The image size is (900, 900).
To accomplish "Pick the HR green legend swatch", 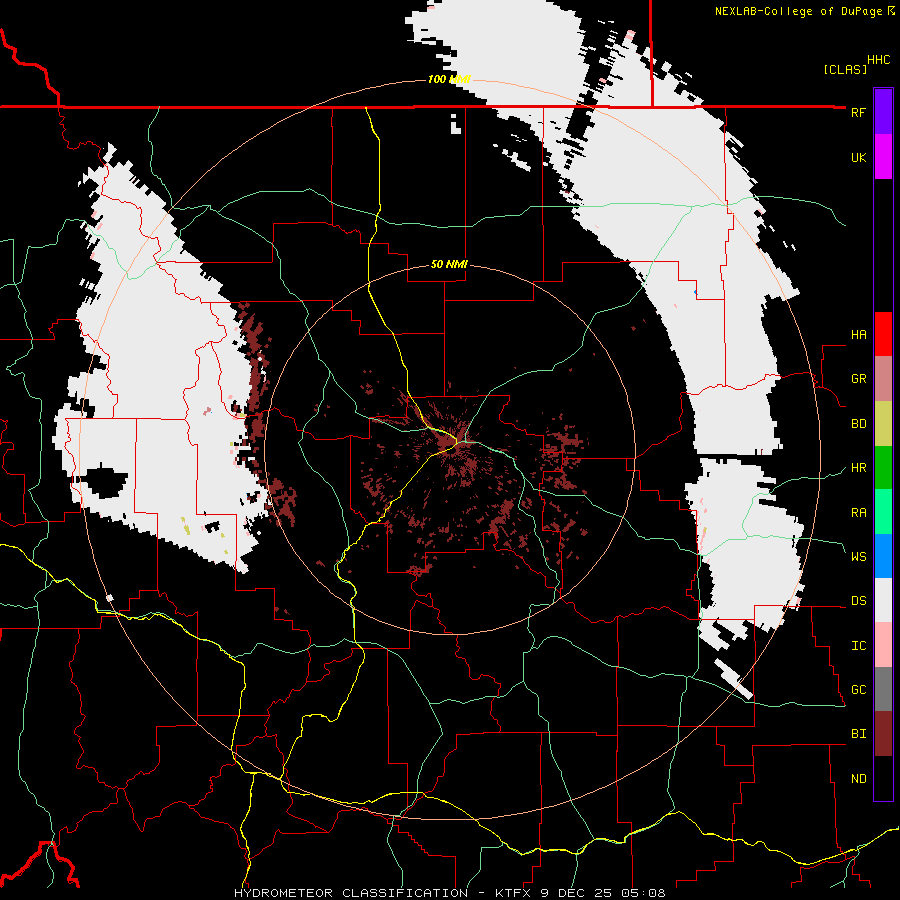I will [883, 467].
